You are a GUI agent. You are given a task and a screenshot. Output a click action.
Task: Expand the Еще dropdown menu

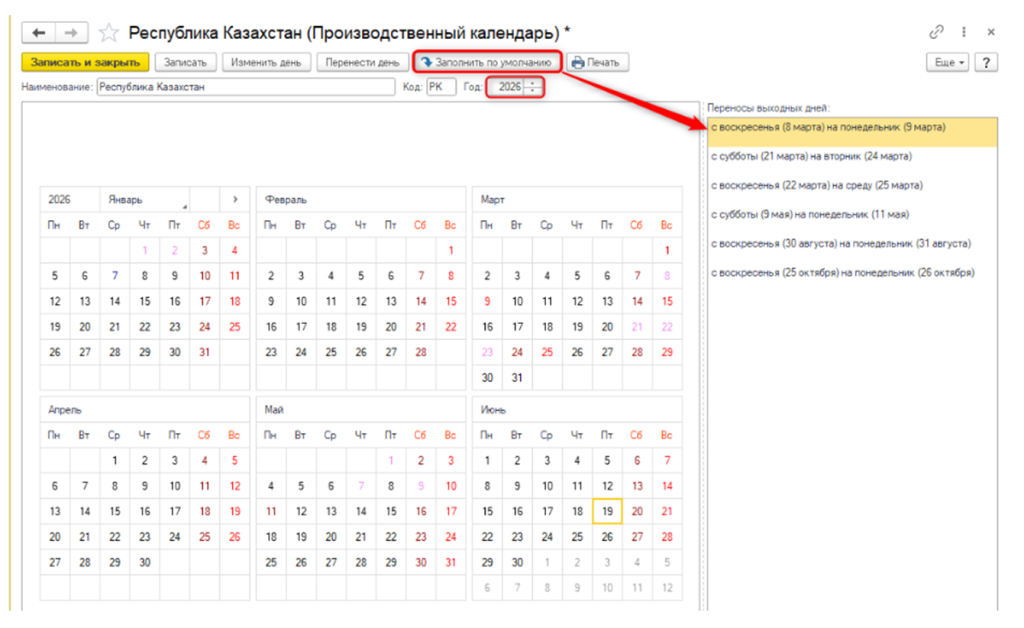point(949,62)
